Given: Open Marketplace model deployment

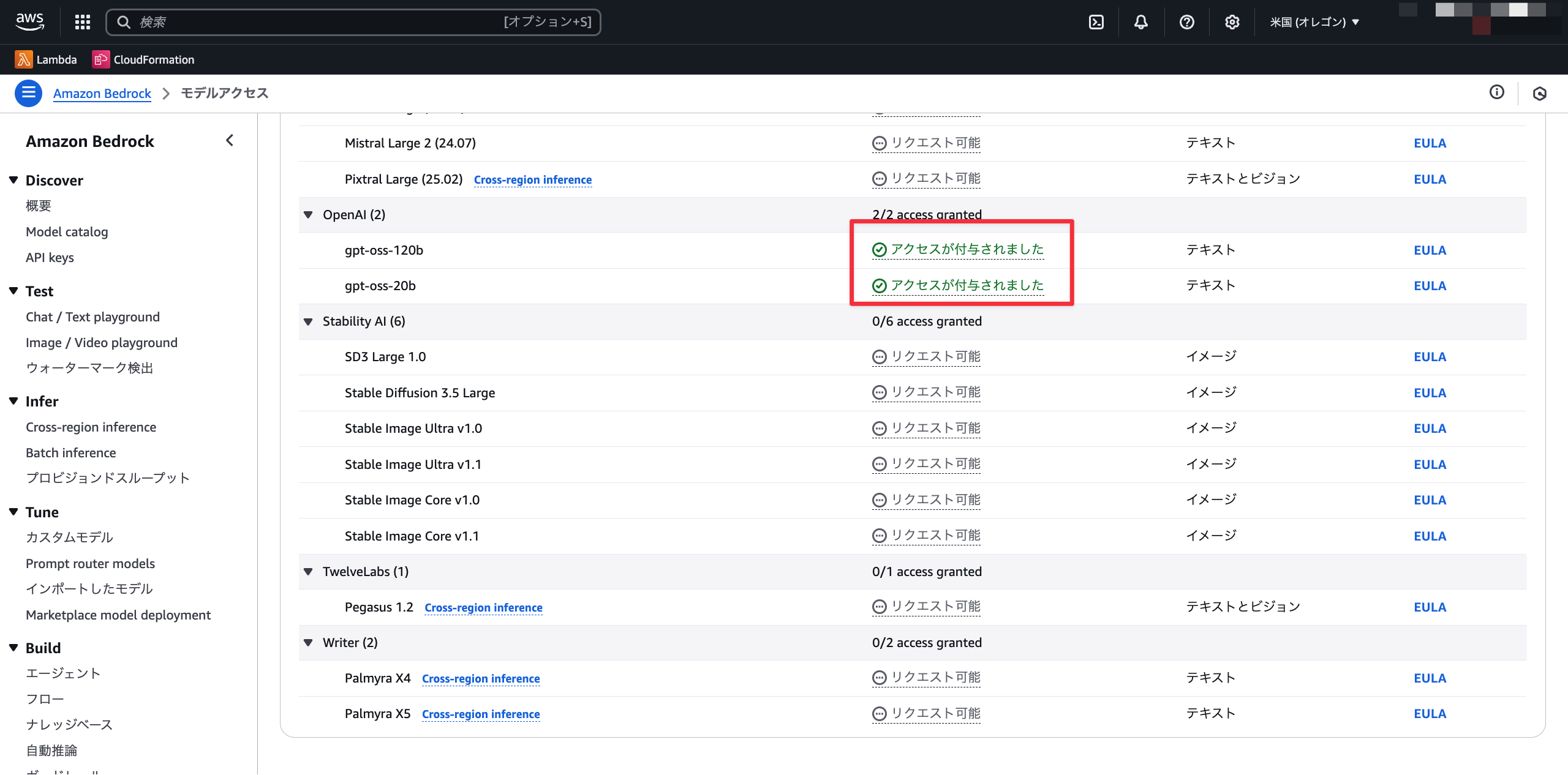Looking at the screenshot, I should click(118, 615).
